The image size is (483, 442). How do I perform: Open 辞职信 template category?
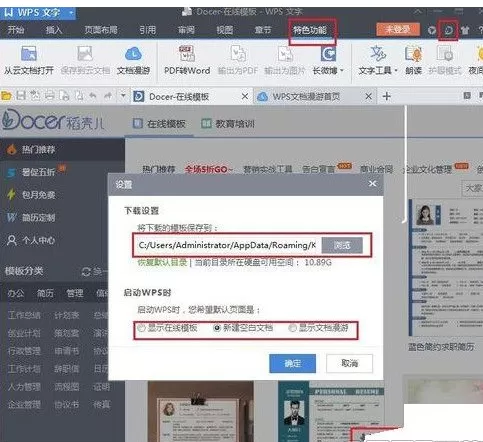(x=67, y=369)
